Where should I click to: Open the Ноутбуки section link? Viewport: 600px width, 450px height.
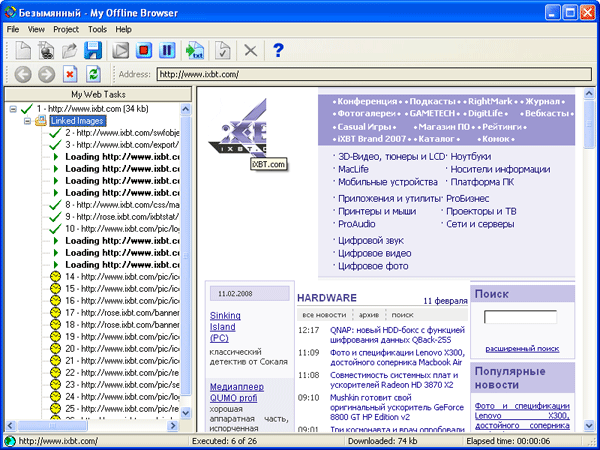(471, 157)
